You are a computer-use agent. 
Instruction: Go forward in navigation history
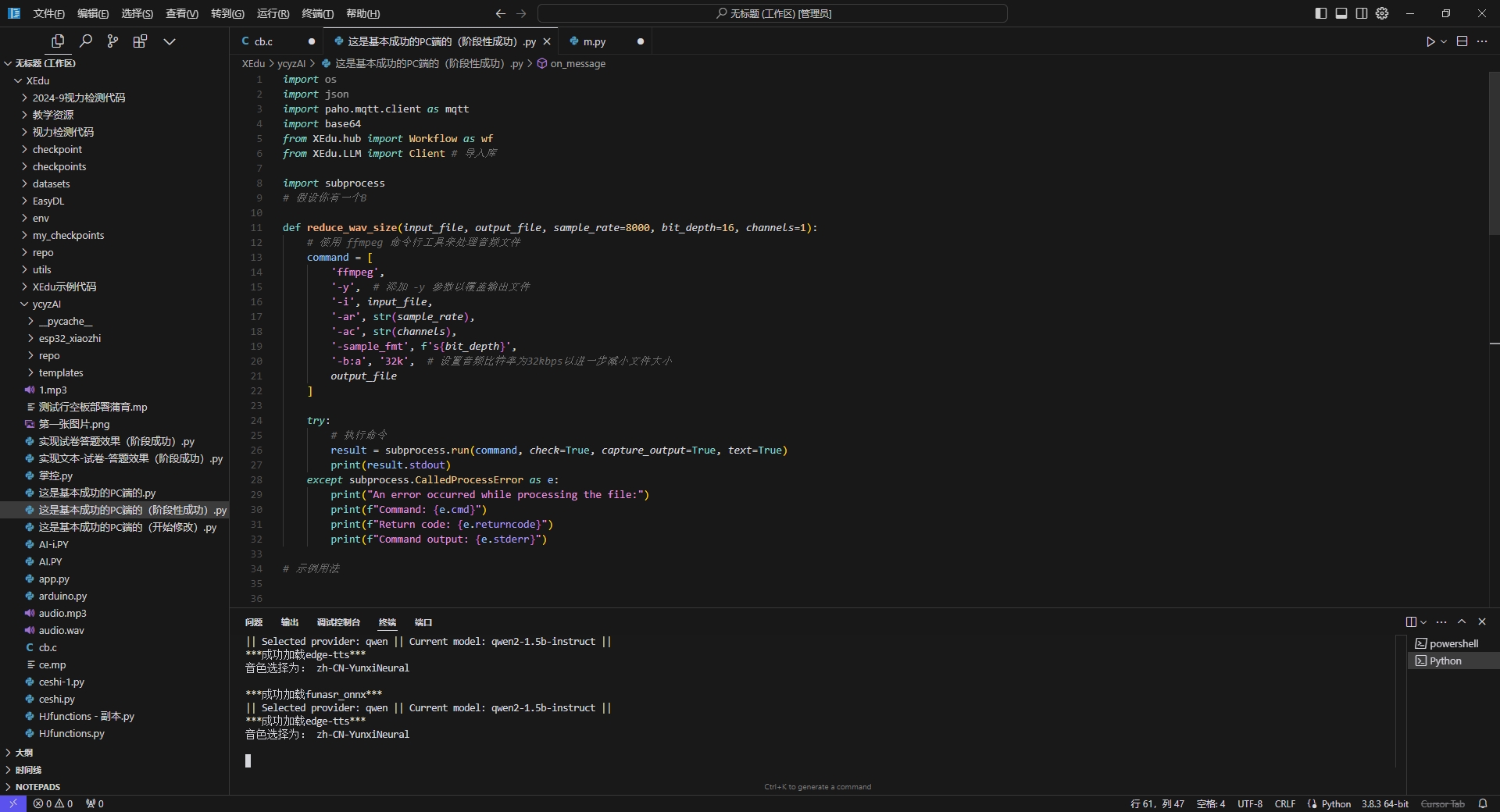point(522,13)
